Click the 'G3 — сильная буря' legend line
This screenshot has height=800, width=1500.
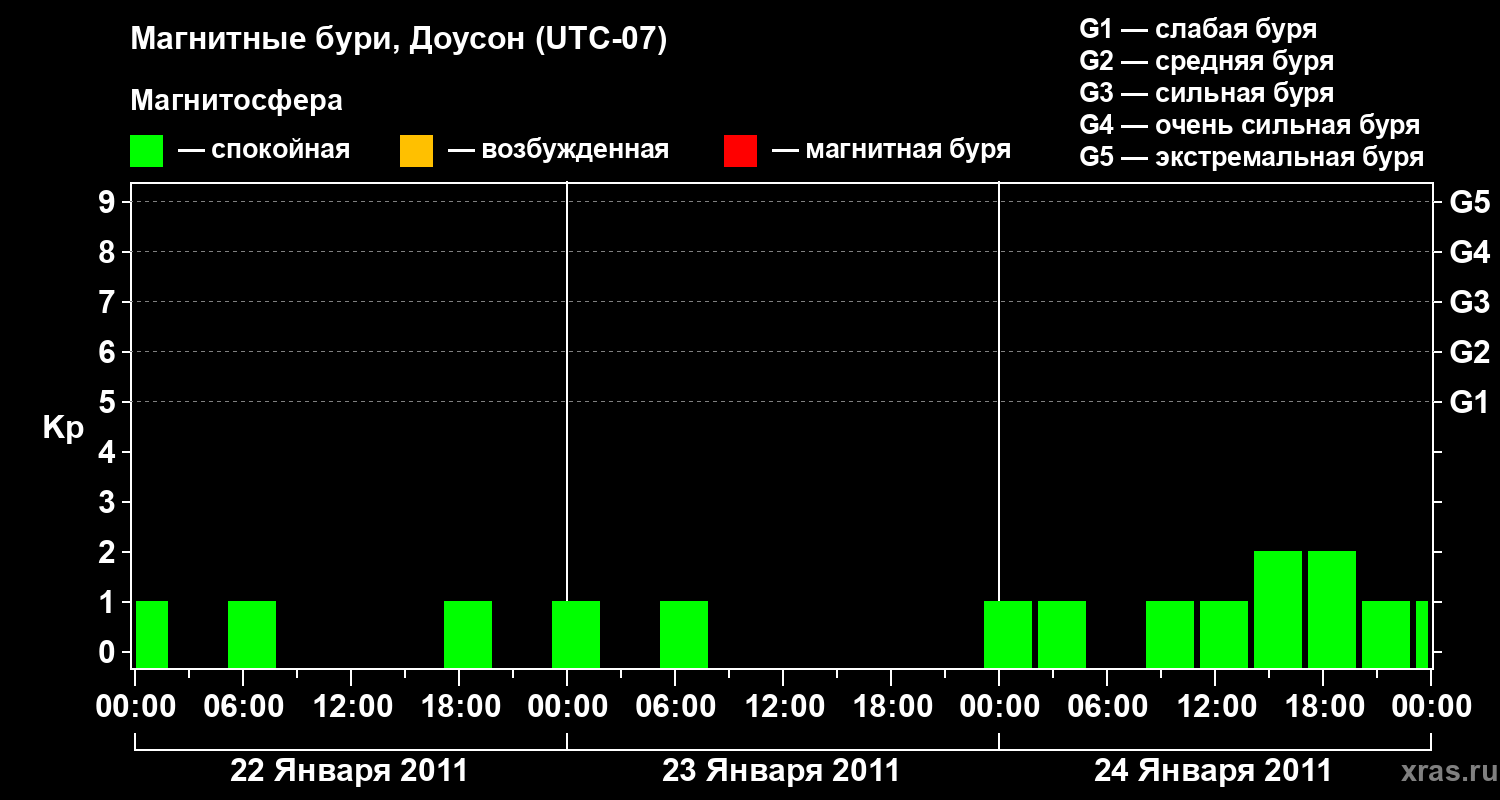pyautogui.click(x=1207, y=93)
